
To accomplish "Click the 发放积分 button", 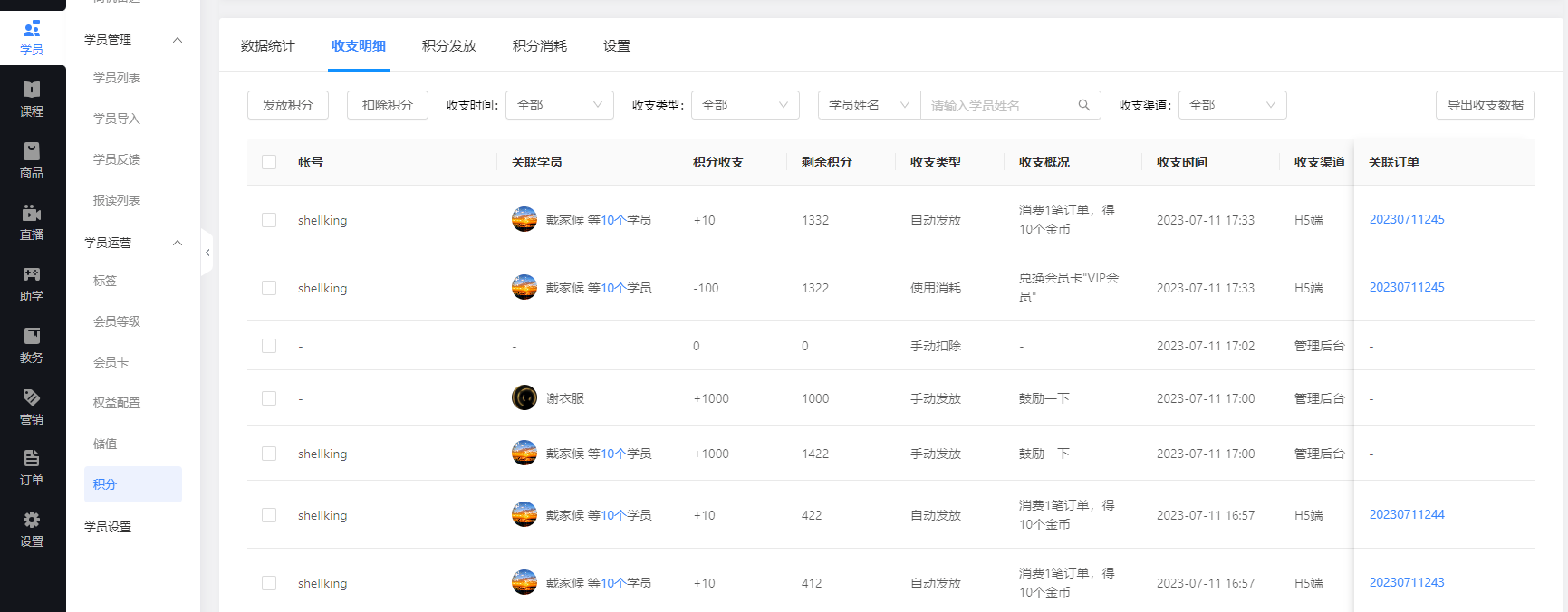I will (288, 105).
